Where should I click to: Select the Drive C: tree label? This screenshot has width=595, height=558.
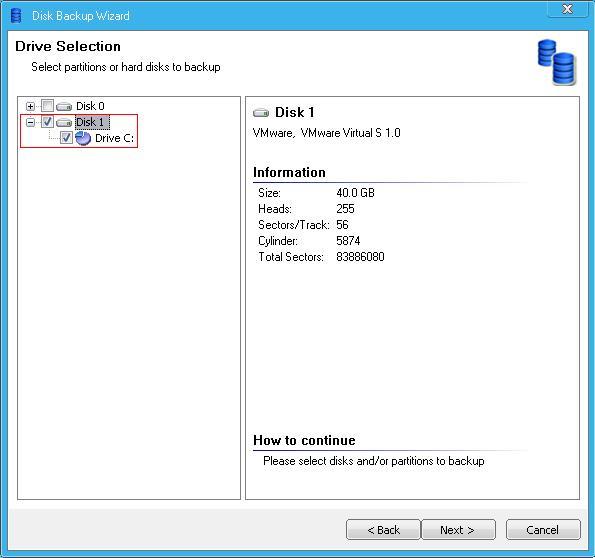(114, 138)
